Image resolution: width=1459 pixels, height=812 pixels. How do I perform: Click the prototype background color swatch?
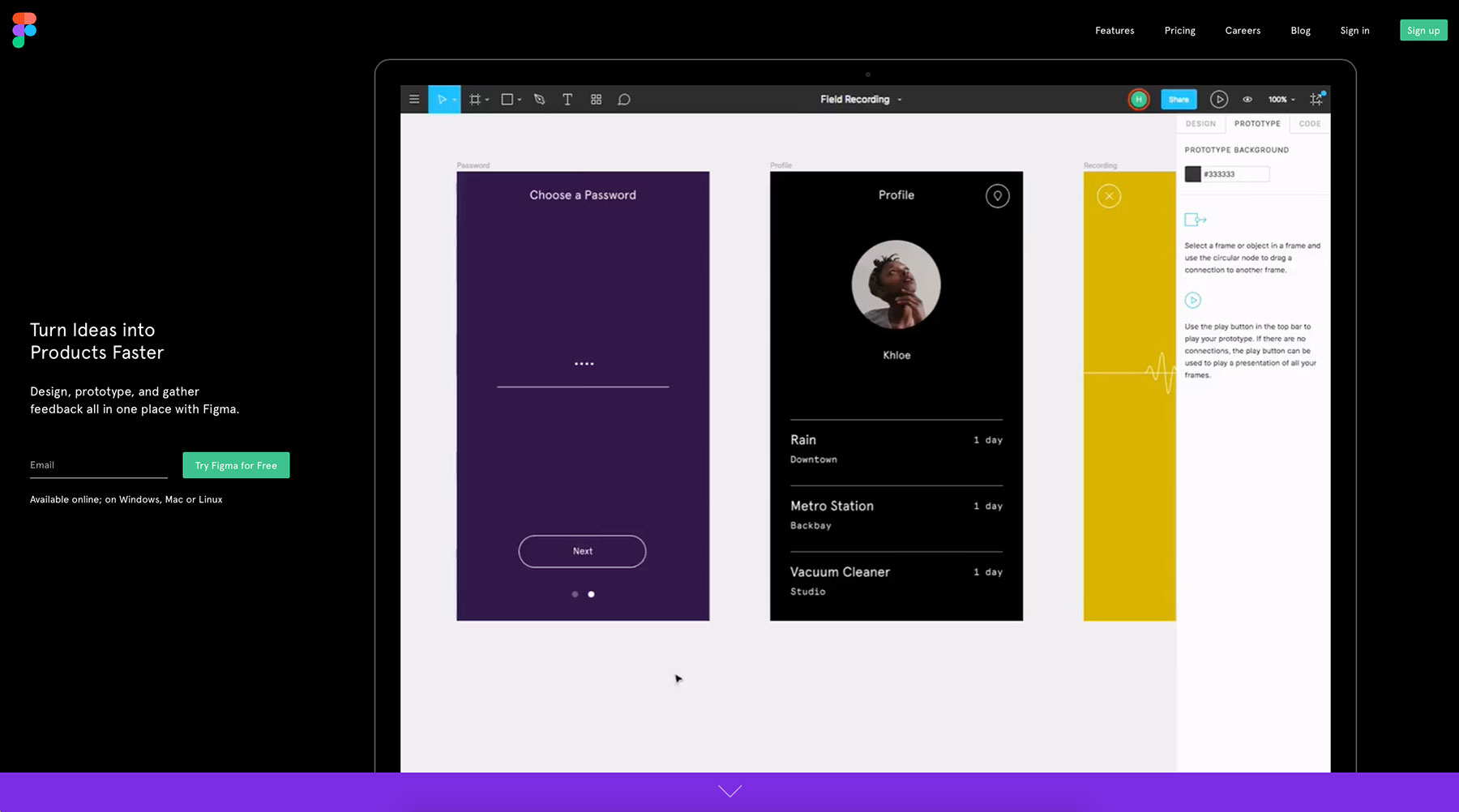pyautogui.click(x=1192, y=174)
